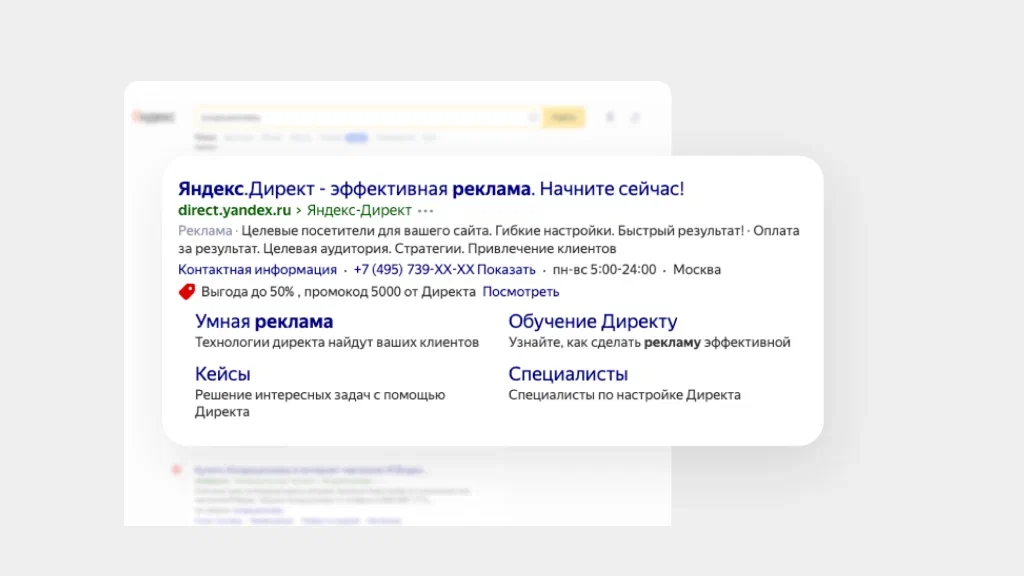
Task: Open the Контактная информация link
Action: pos(257,270)
